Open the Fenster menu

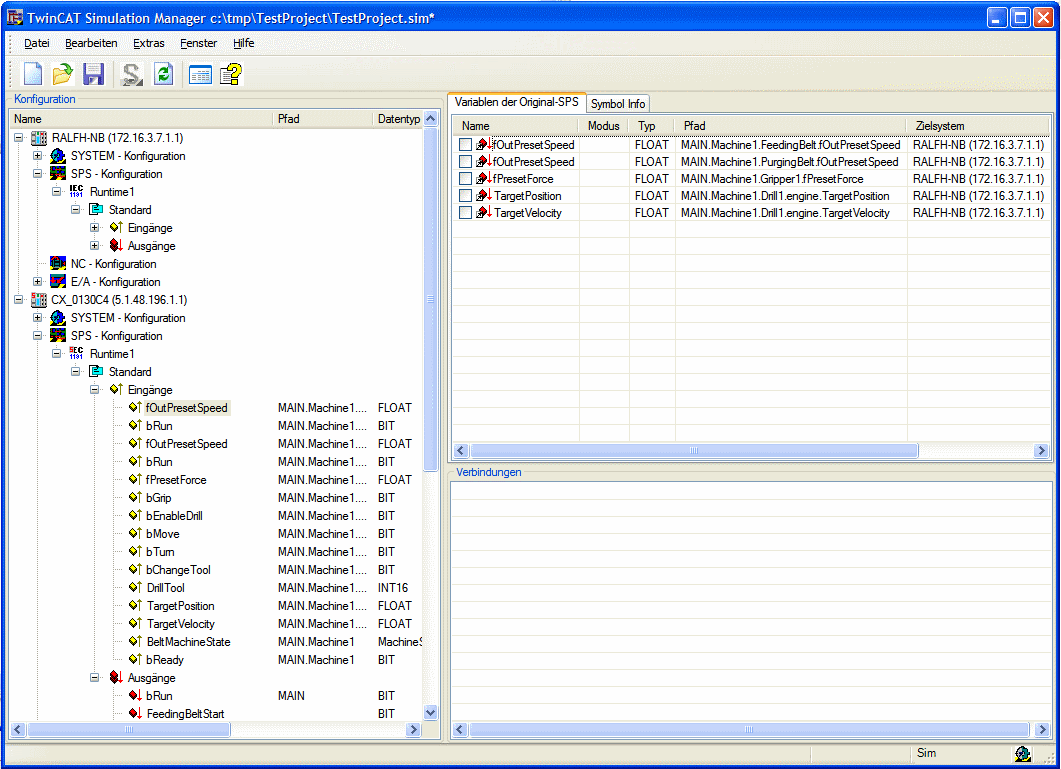tap(198, 43)
